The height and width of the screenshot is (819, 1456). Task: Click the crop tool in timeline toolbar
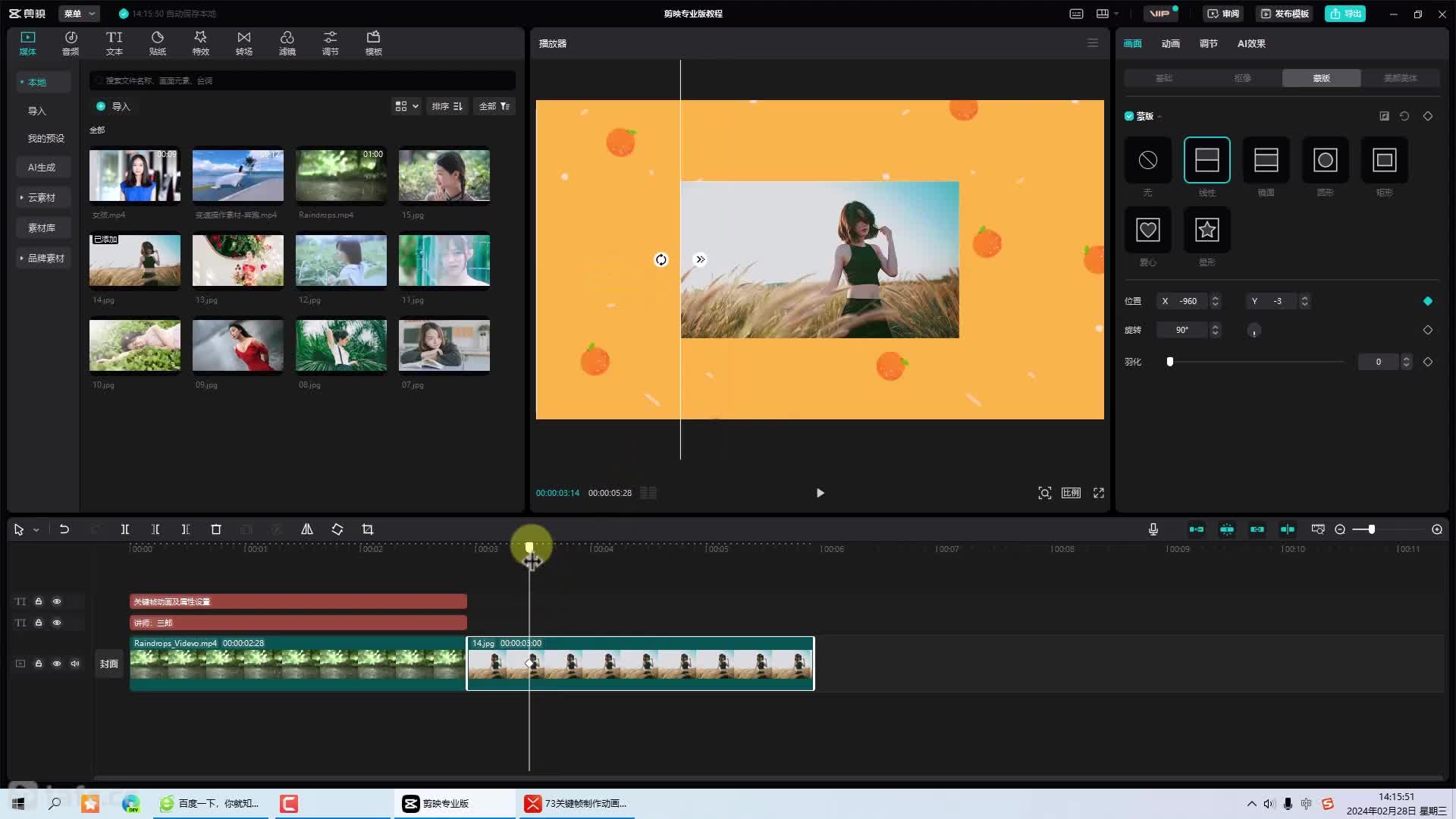[x=368, y=529]
